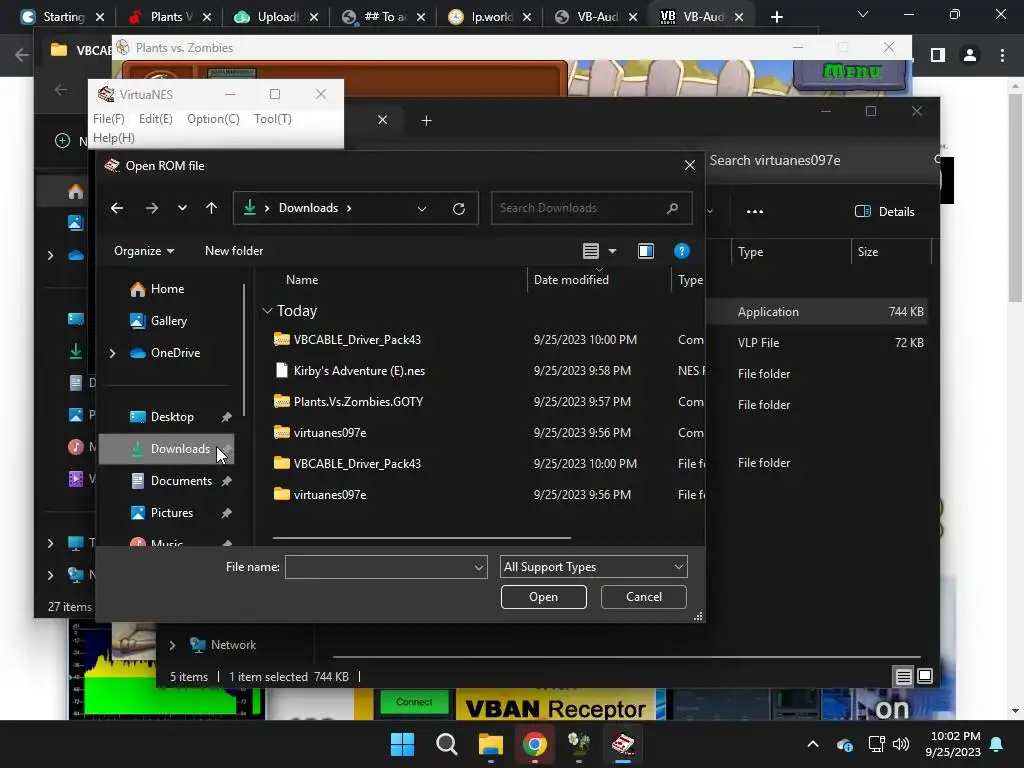Screen dimensions: 1024x768
Task: Show hidden tray icons chevron
Action: 813,744
